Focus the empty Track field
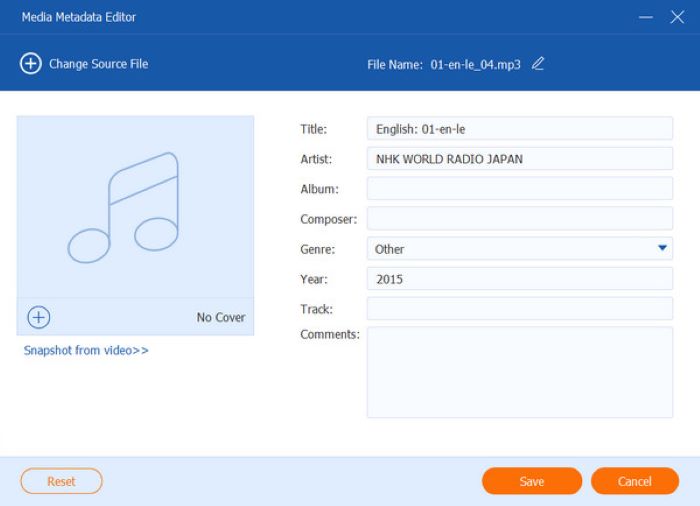 pos(520,309)
